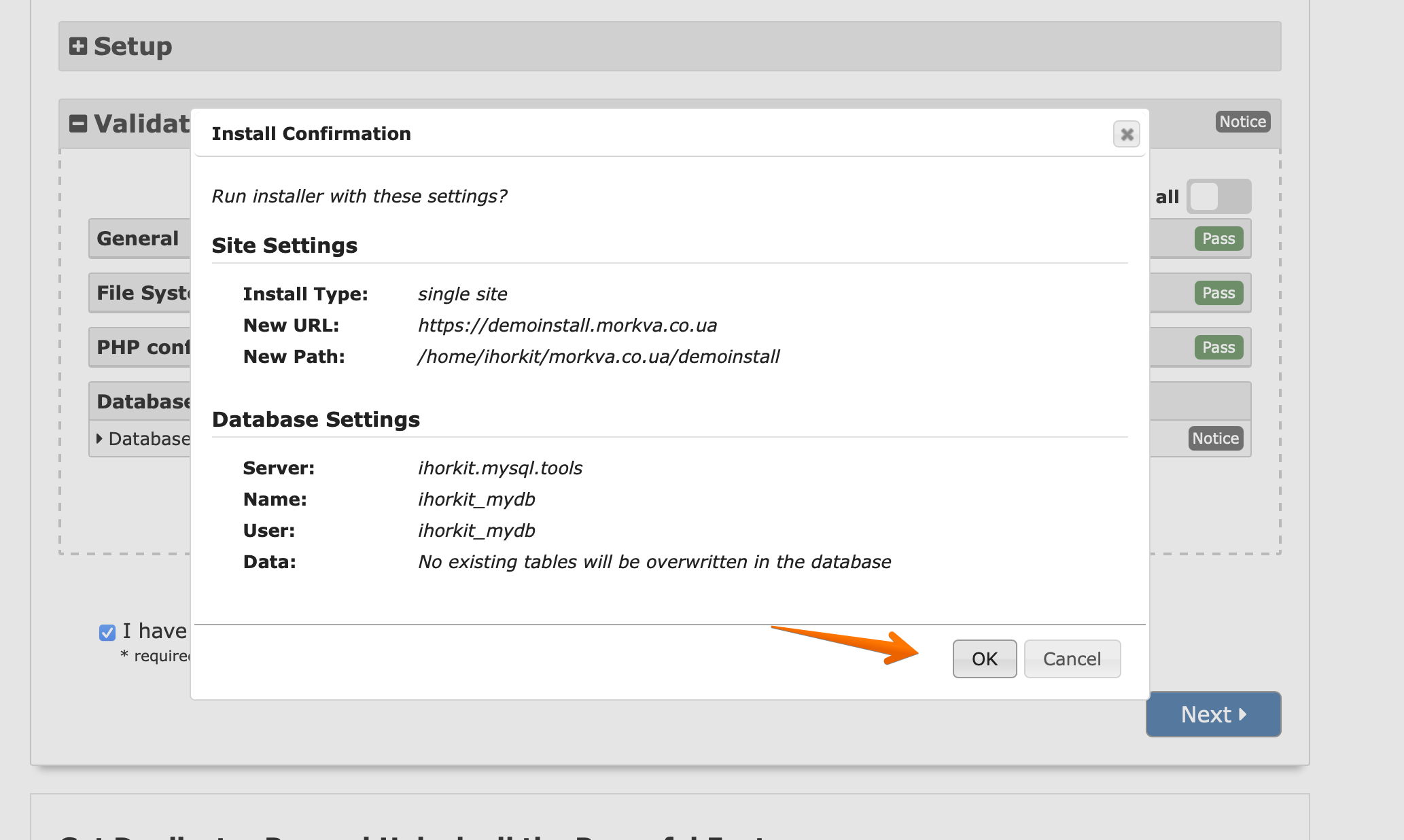The height and width of the screenshot is (840, 1404).
Task: Click the Database Notice badge
Action: click(x=1215, y=438)
